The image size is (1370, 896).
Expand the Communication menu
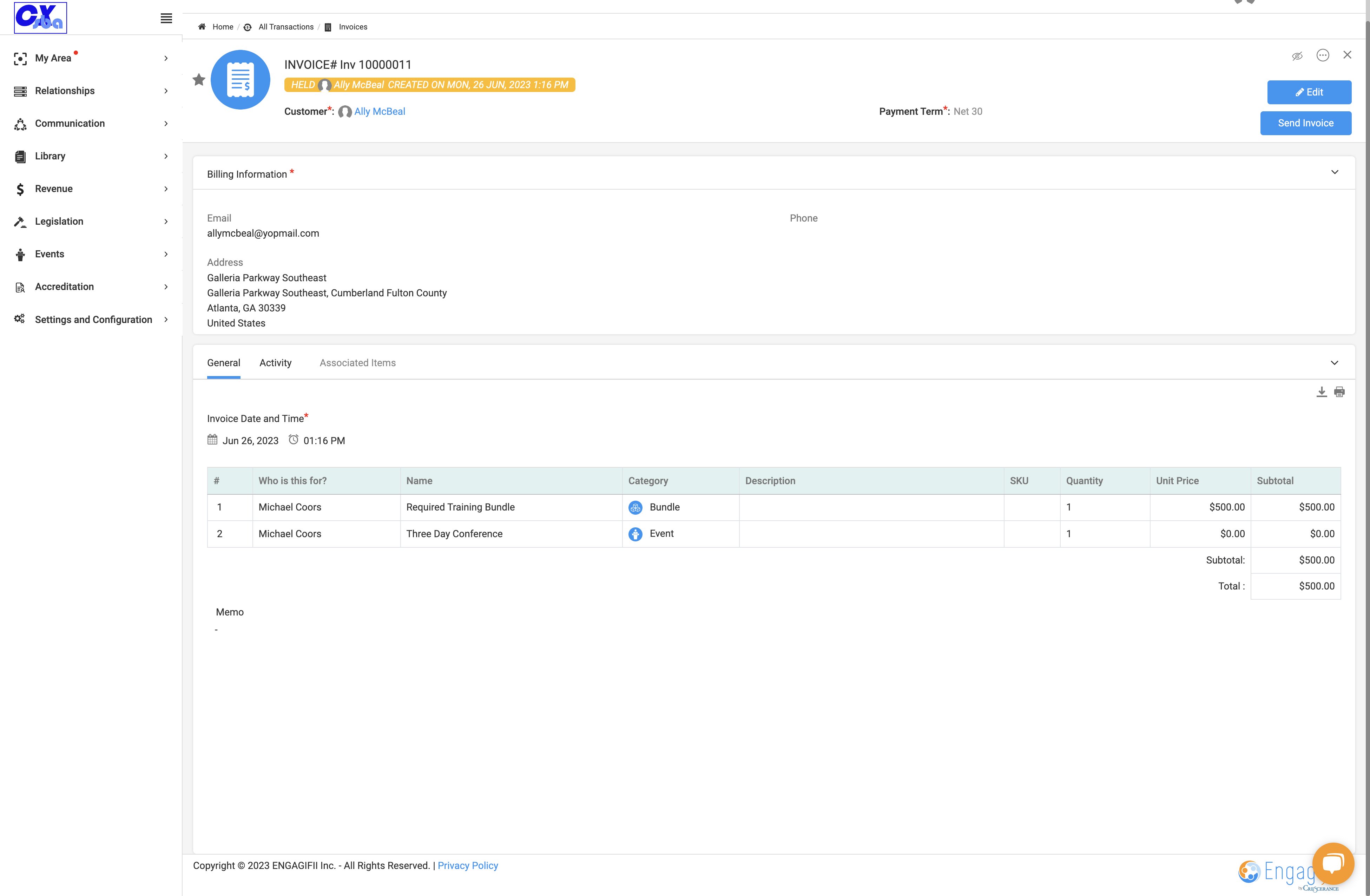(91, 124)
